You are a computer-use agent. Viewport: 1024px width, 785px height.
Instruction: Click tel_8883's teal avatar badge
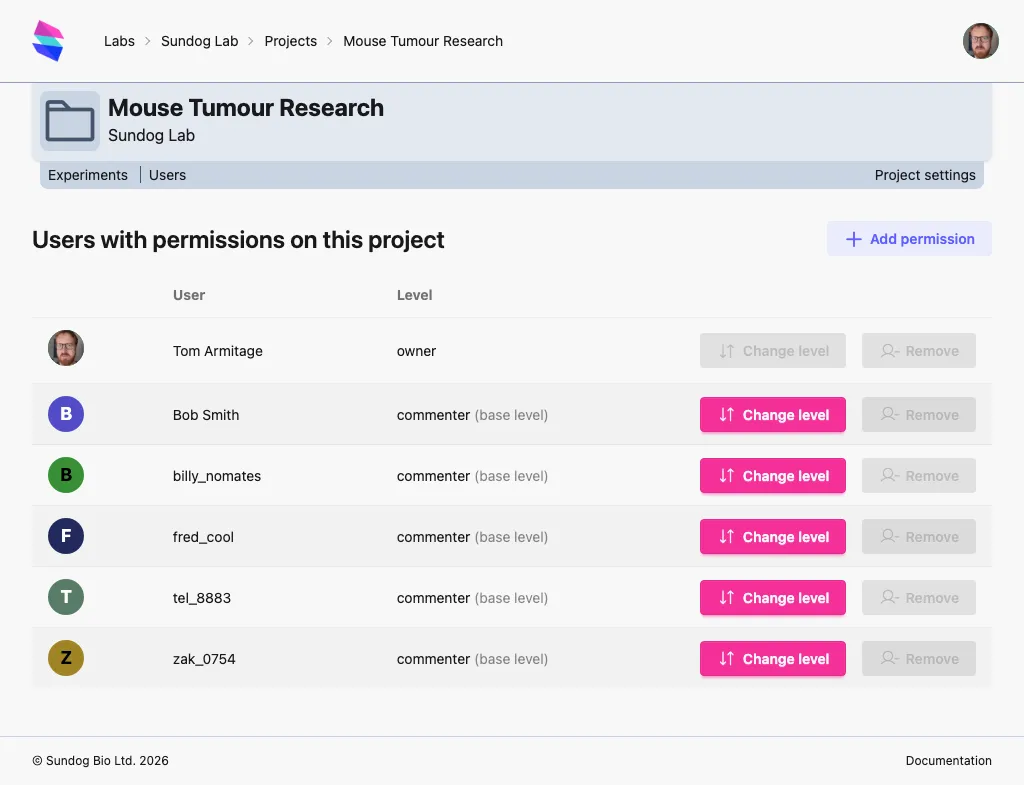65,597
